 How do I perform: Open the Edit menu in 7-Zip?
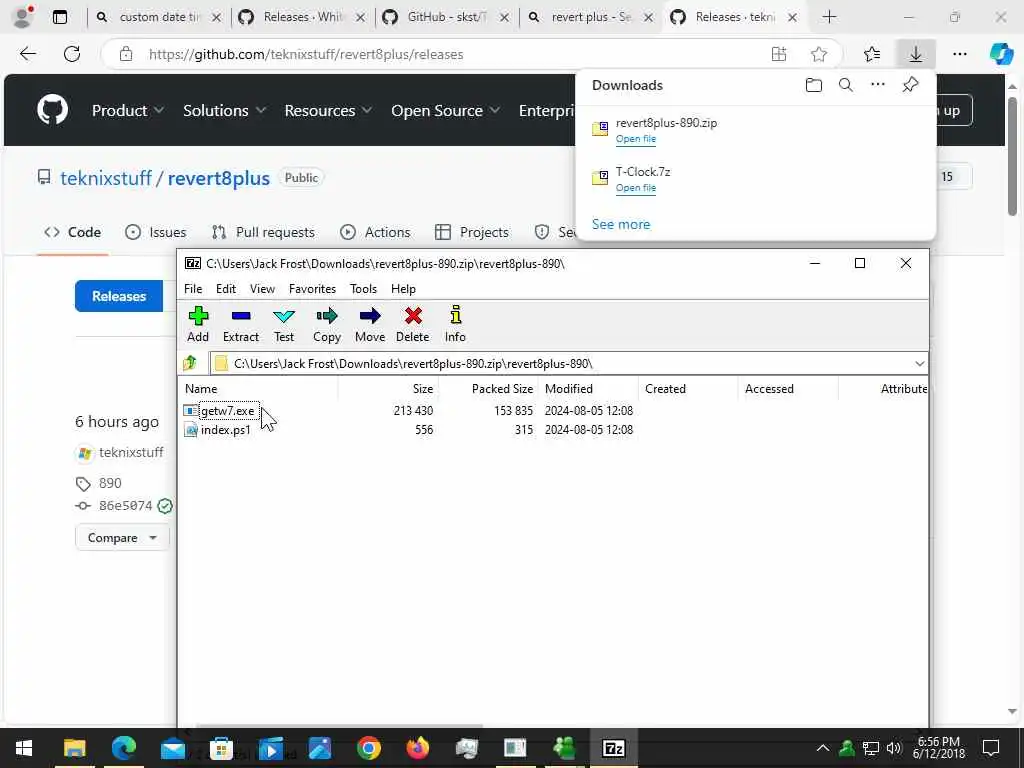point(226,289)
